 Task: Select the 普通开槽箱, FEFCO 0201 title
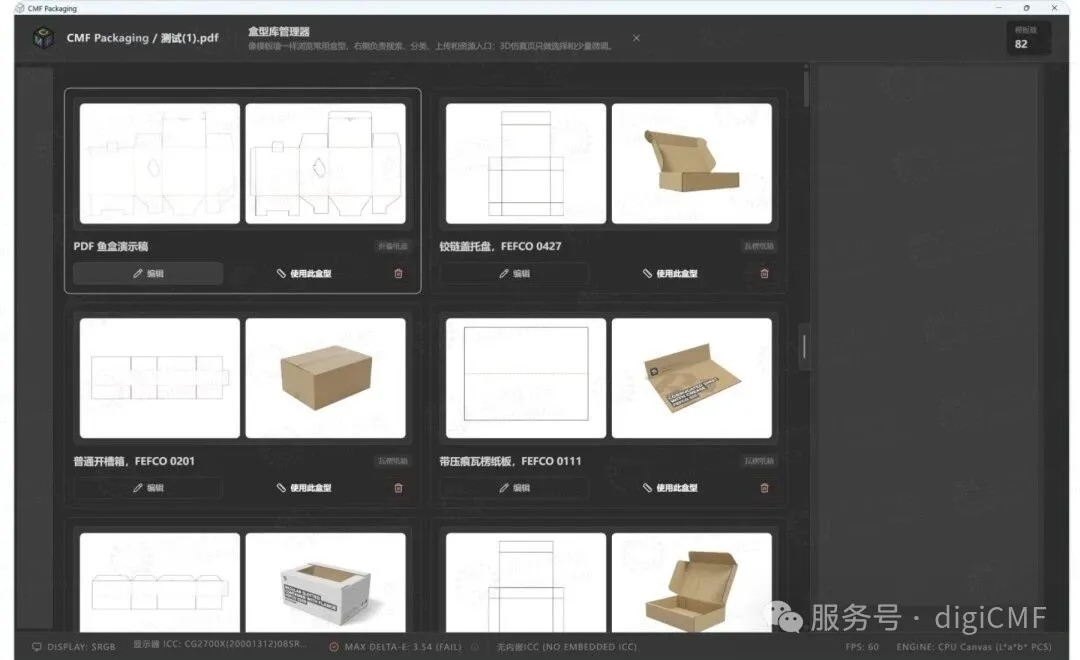(x=134, y=461)
